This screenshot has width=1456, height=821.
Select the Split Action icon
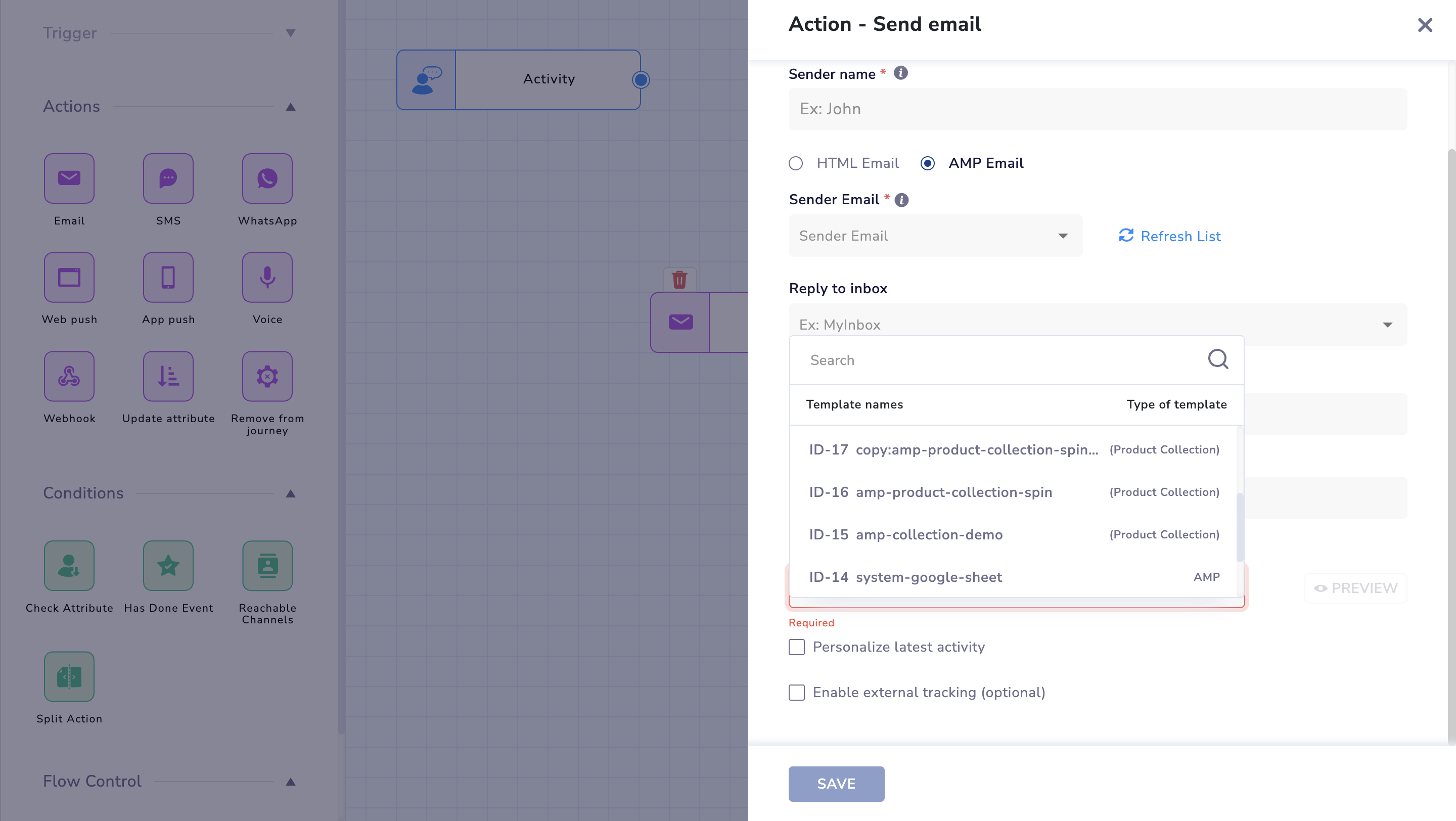pyautogui.click(x=69, y=676)
